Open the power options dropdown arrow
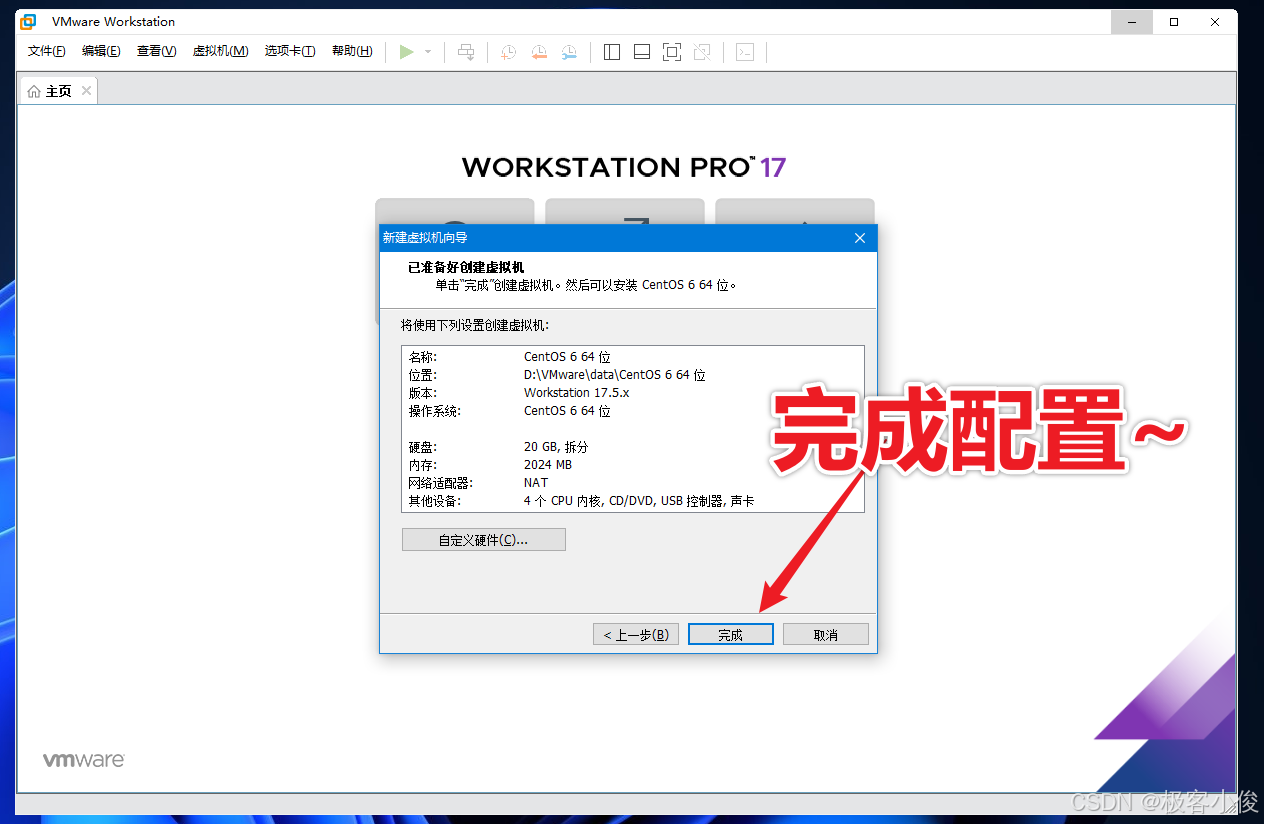 pyautogui.click(x=428, y=52)
